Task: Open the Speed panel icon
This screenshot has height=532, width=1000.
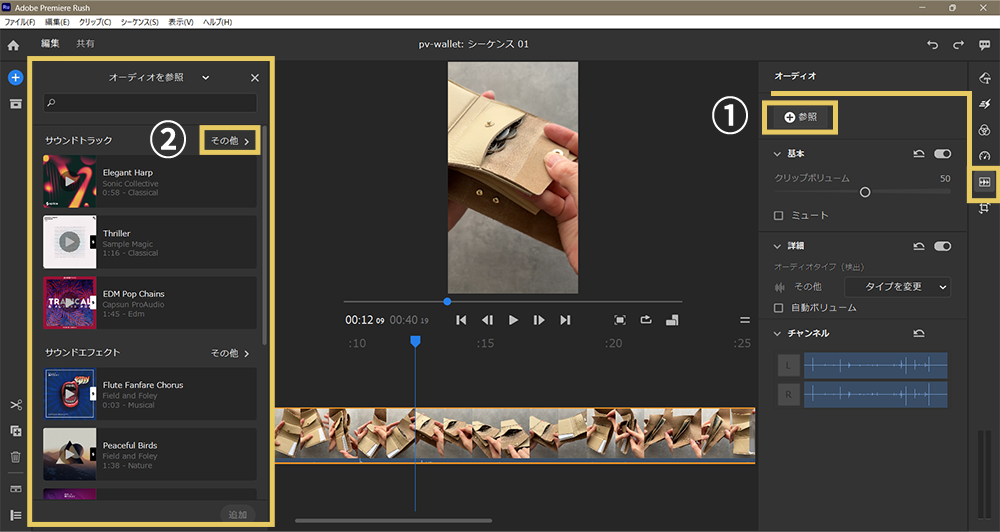Action: pos(984,156)
